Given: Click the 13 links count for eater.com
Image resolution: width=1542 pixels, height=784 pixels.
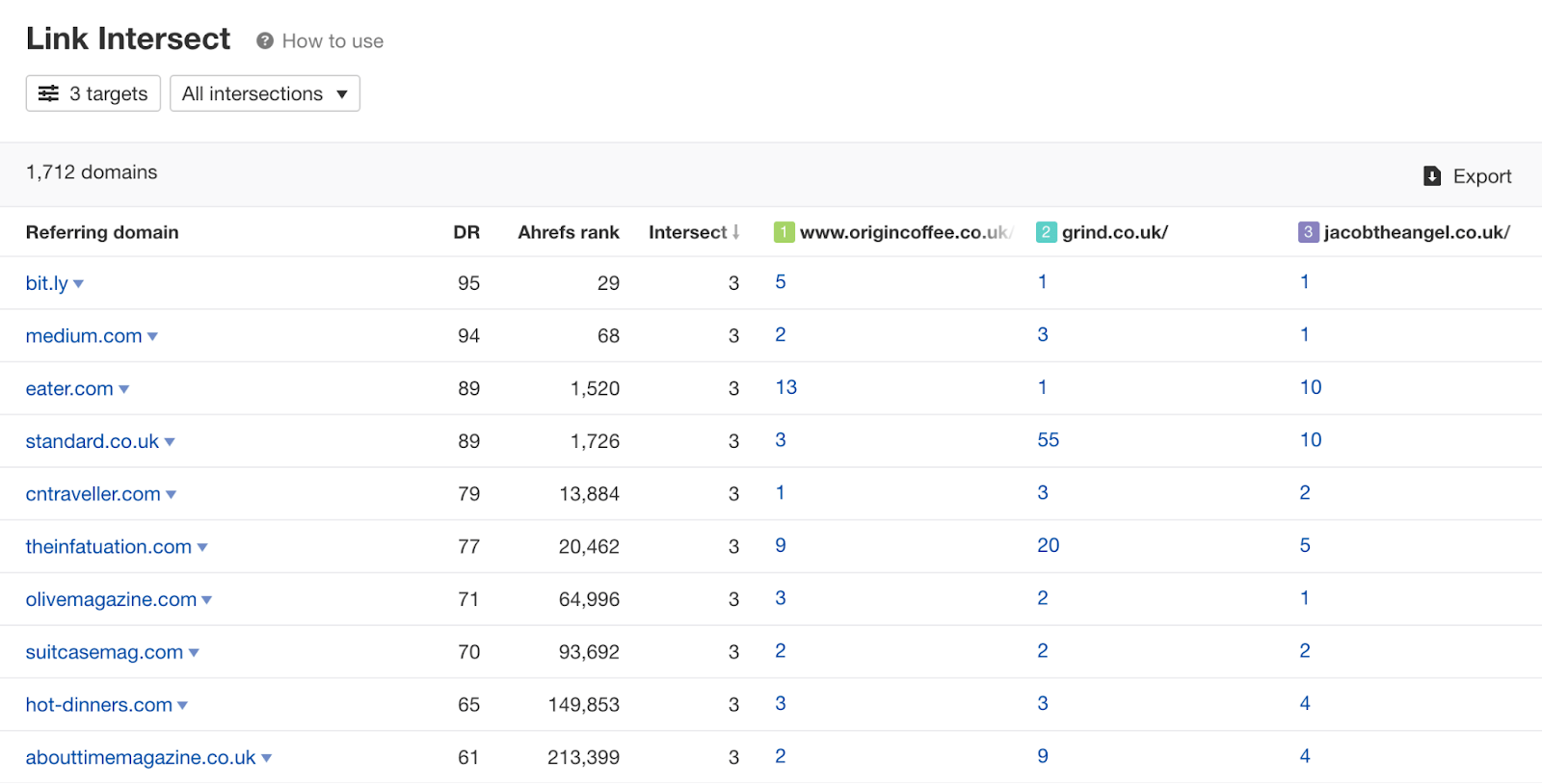Looking at the screenshot, I should 785,387.
